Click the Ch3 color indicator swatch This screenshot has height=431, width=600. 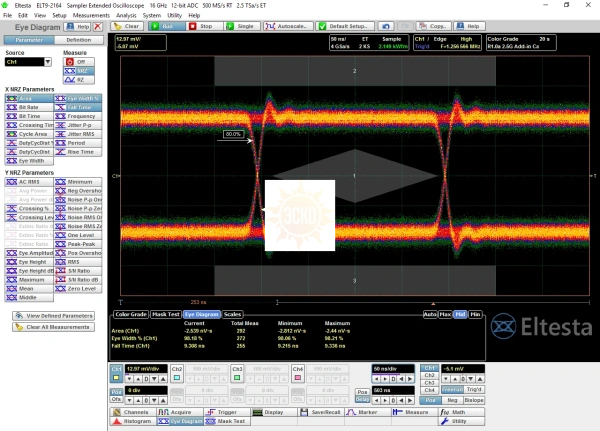[237, 379]
